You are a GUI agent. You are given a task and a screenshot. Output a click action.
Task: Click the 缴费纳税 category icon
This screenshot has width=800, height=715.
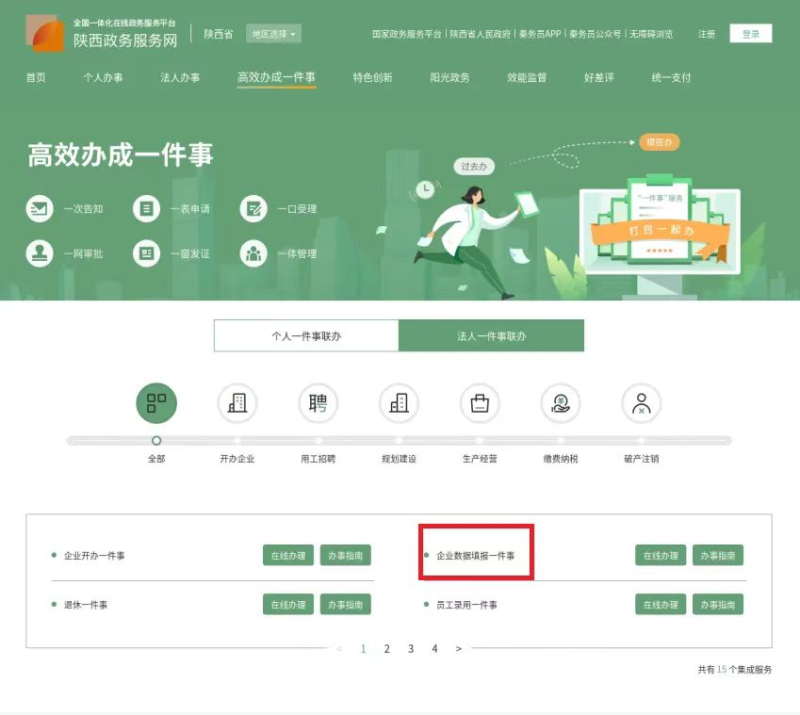click(560, 405)
